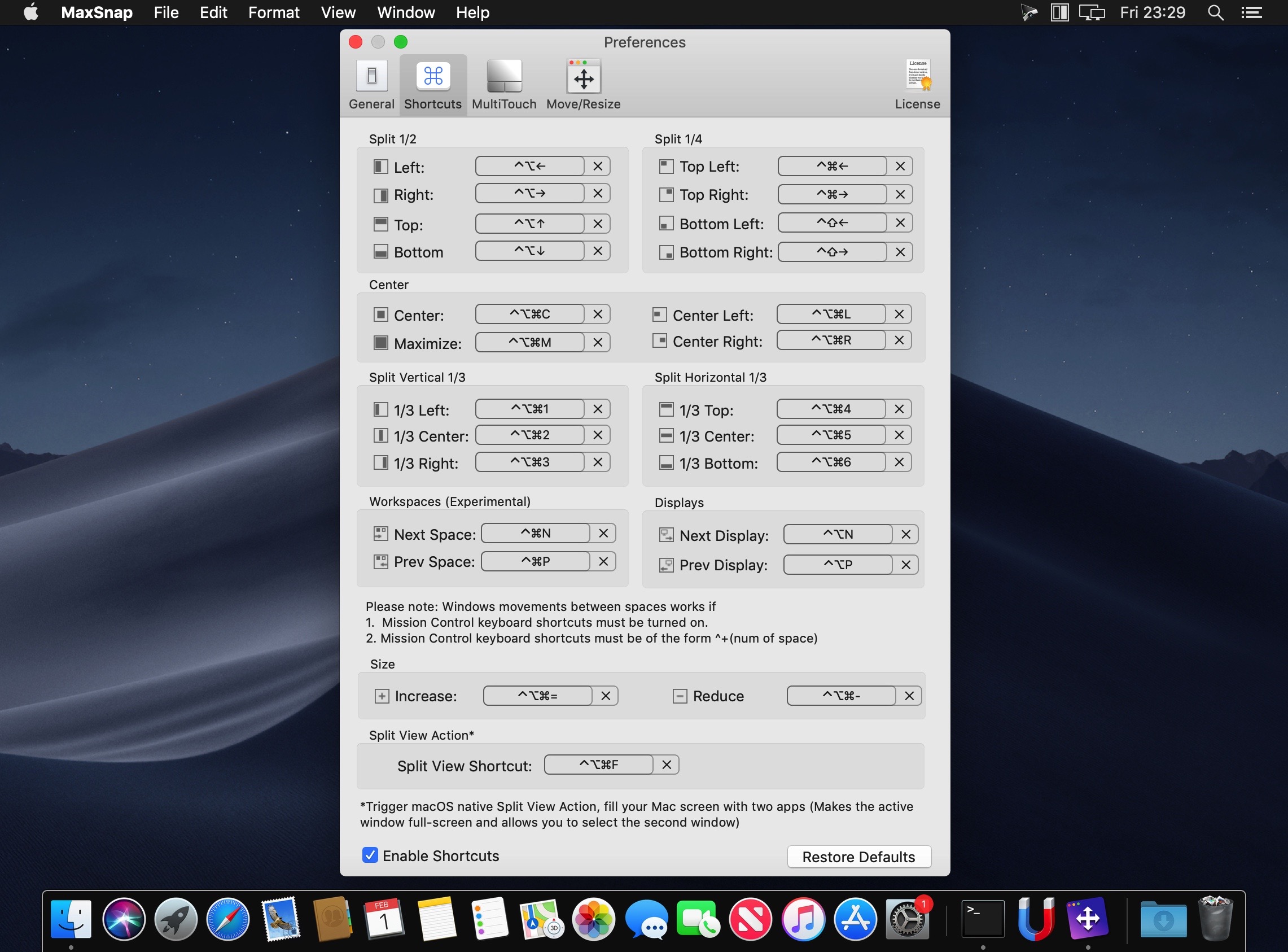Click the Increase size shortcut field
The width and height of the screenshot is (1288, 952).
(537, 696)
